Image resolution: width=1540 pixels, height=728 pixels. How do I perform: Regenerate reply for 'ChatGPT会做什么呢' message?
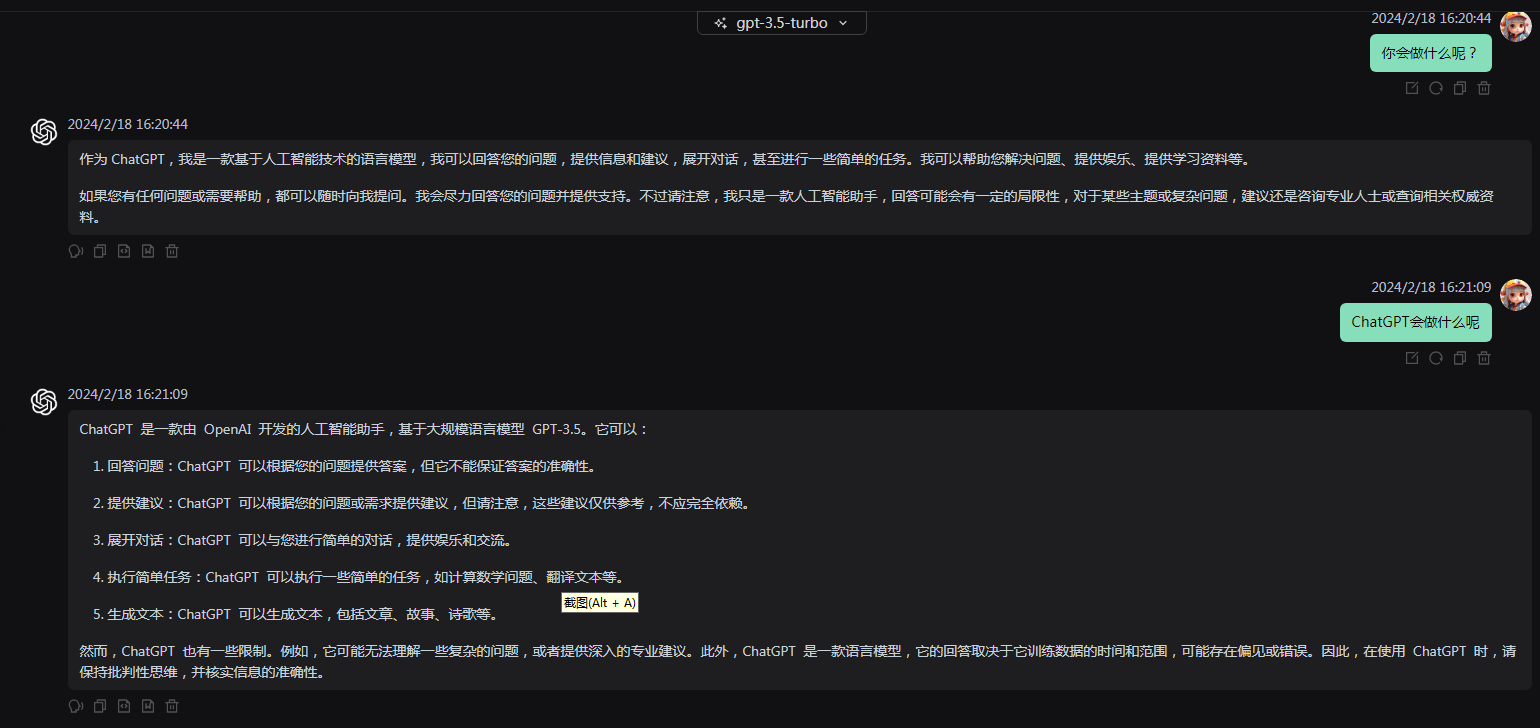1435,358
